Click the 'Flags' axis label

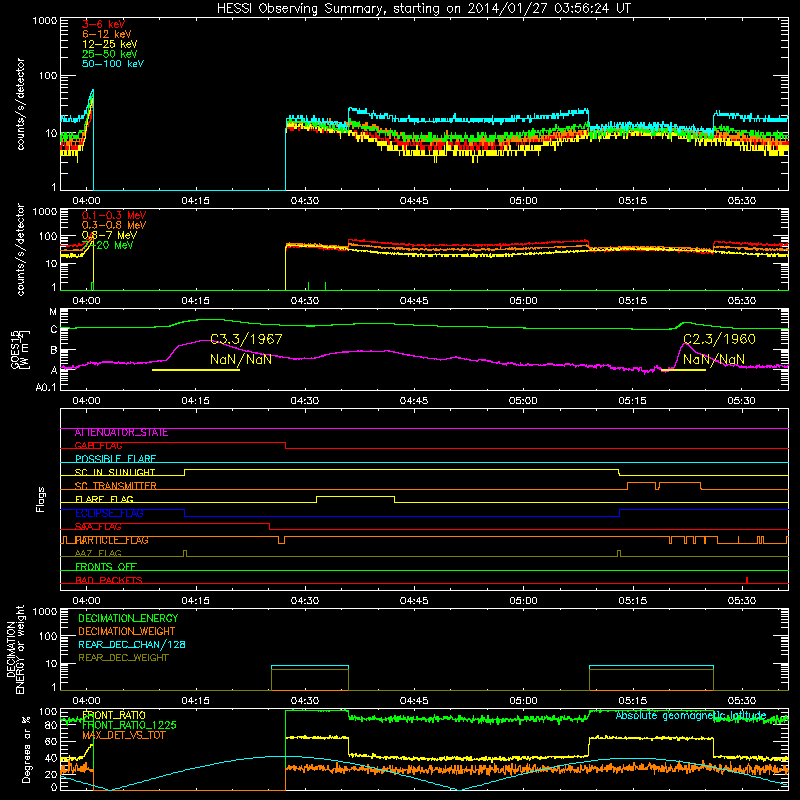click(40, 500)
